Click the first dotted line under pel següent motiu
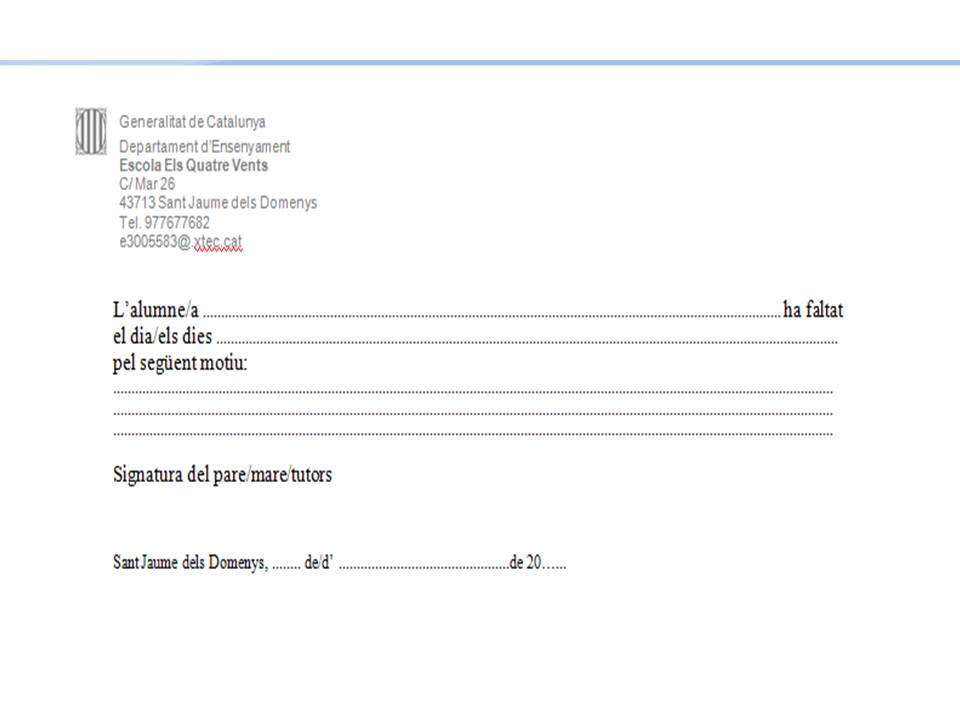This screenshot has width=960, height=720. (x=473, y=391)
